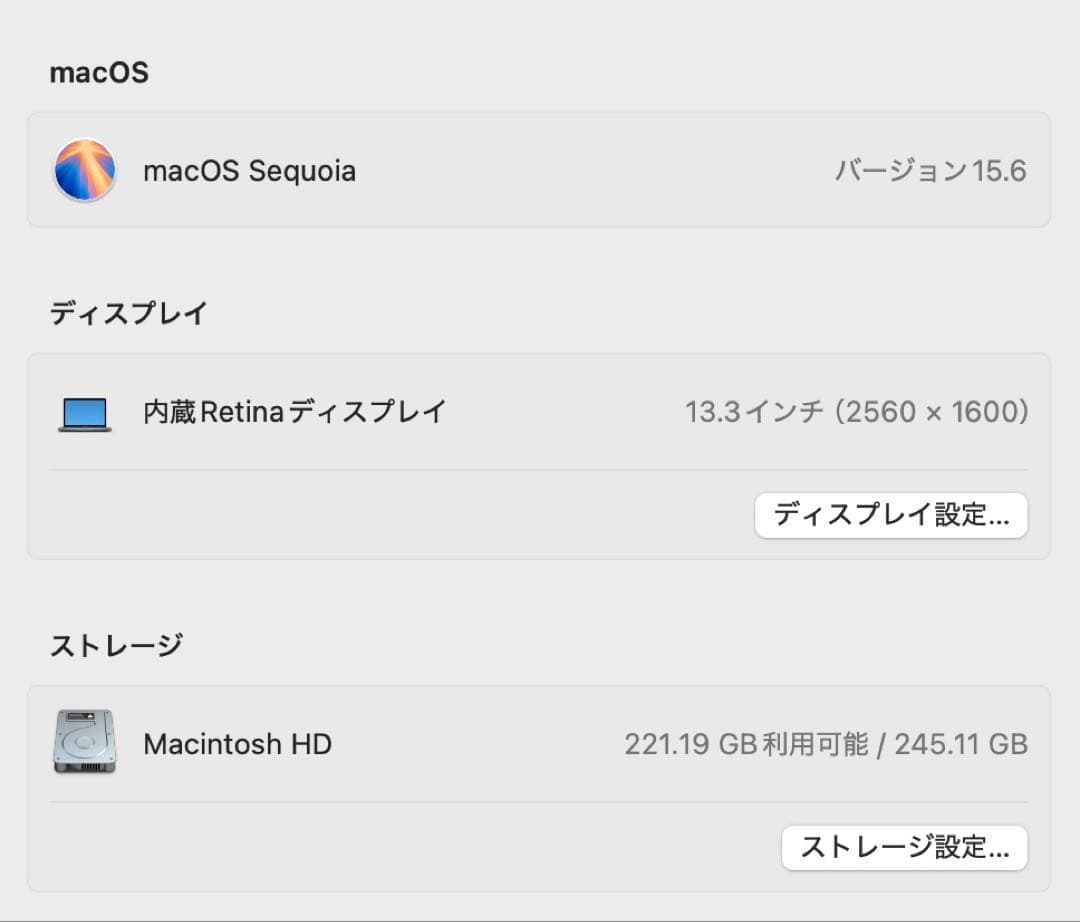The height and width of the screenshot is (922, 1080).
Task: Open ディスプレイ設定 (Display Settings)
Action: [891, 515]
